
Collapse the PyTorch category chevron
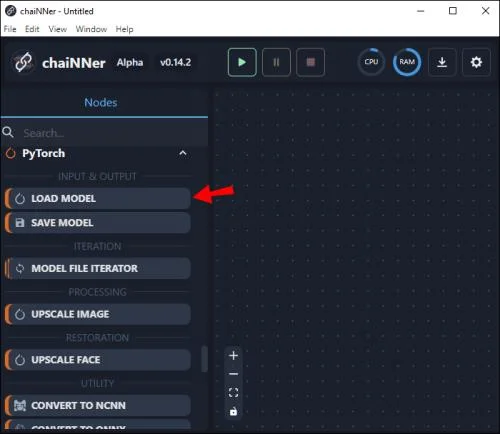pos(183,153)
